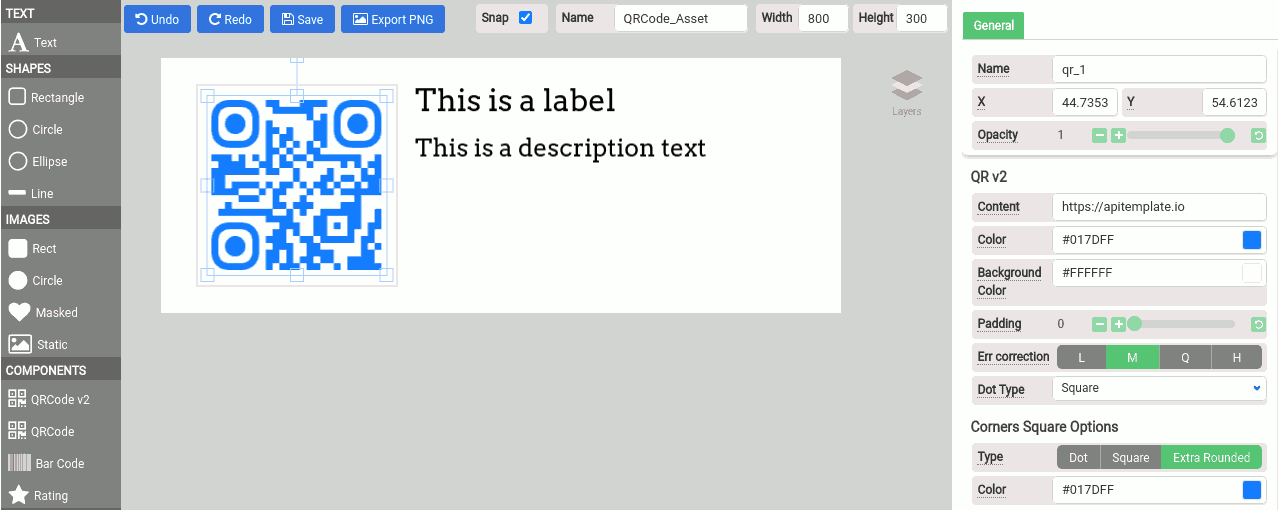
Task: Open the Background Color white swatch
Action: [x=1251, y=273]
